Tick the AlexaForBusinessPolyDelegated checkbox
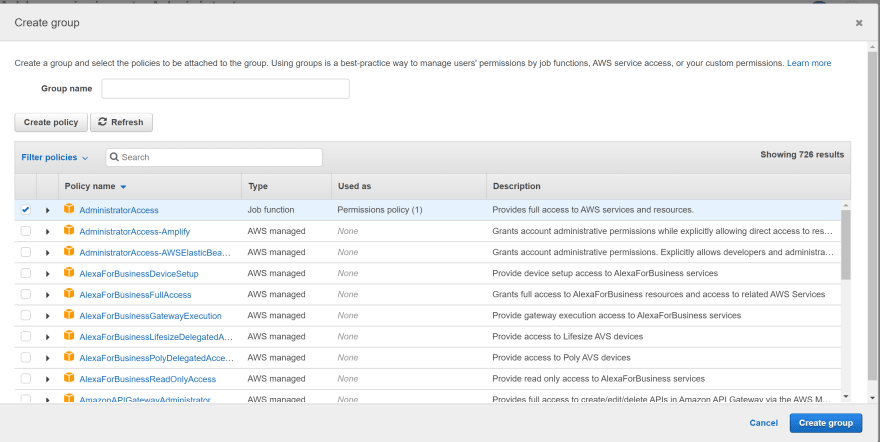The width and height of the screenshot is (880, 442). (26, 358)
